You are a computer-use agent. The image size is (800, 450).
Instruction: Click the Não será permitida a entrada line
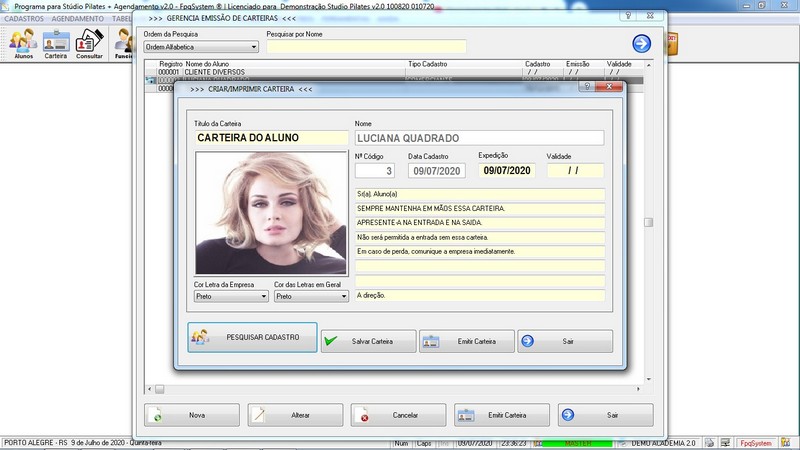[480, 237]
